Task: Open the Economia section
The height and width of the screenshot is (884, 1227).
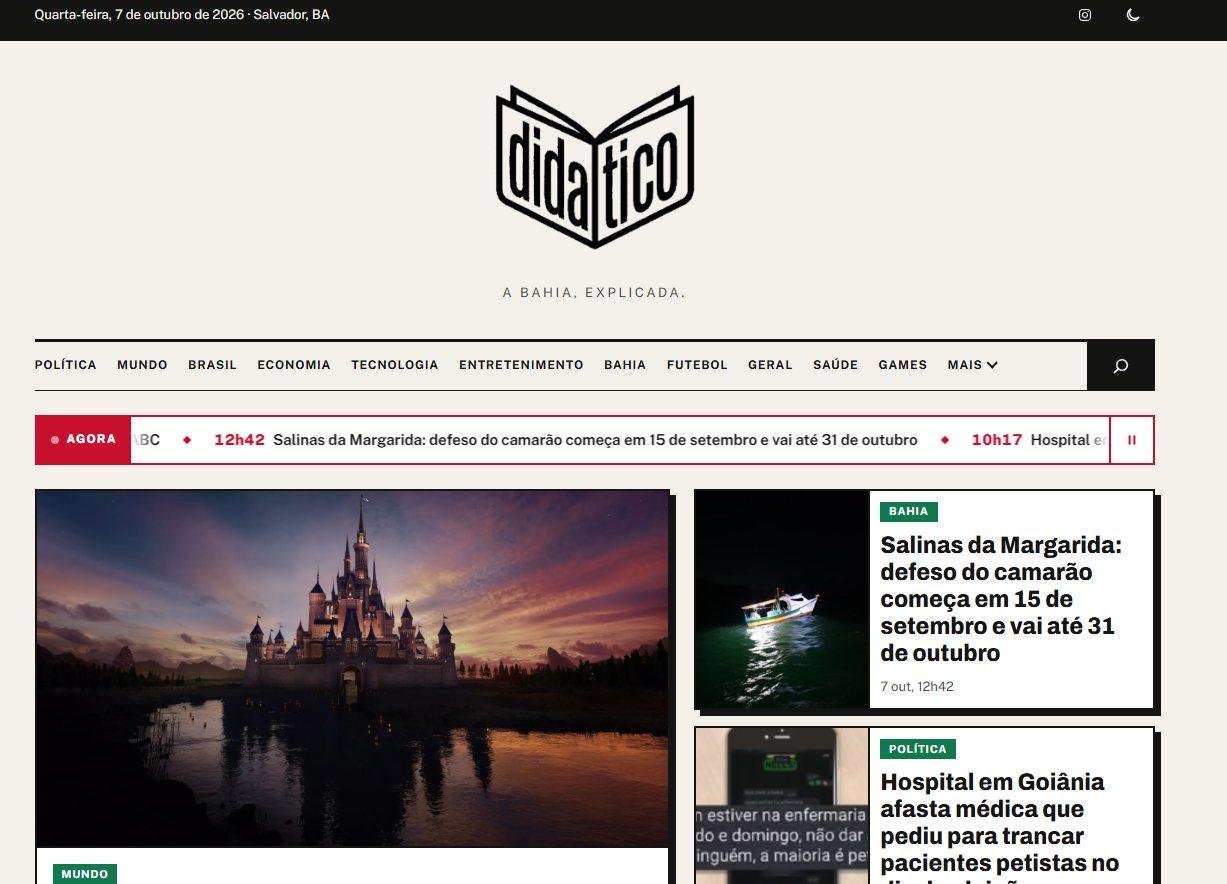Action: pyautogui.click(x=294, y=365)
